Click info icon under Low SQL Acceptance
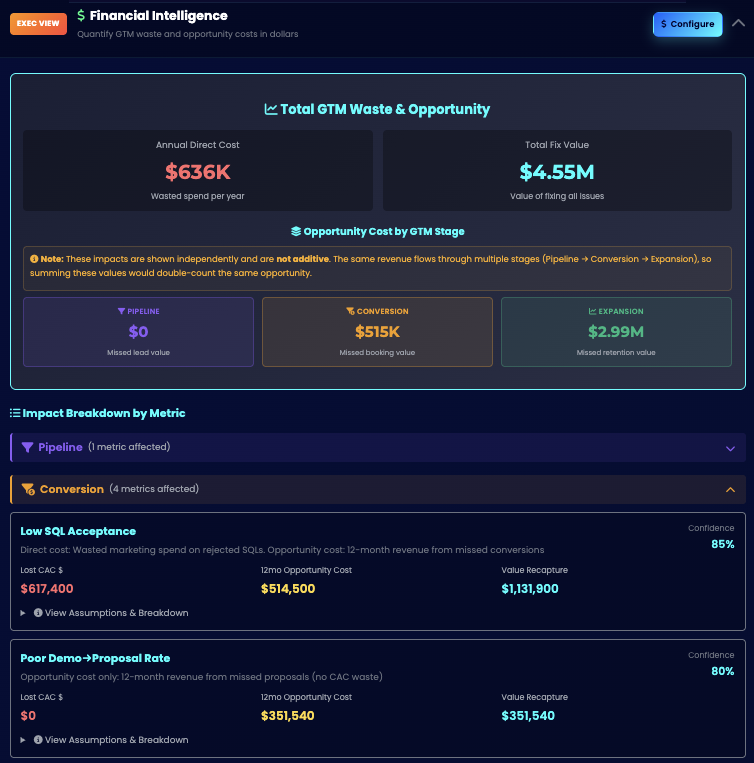 (38, 613)
